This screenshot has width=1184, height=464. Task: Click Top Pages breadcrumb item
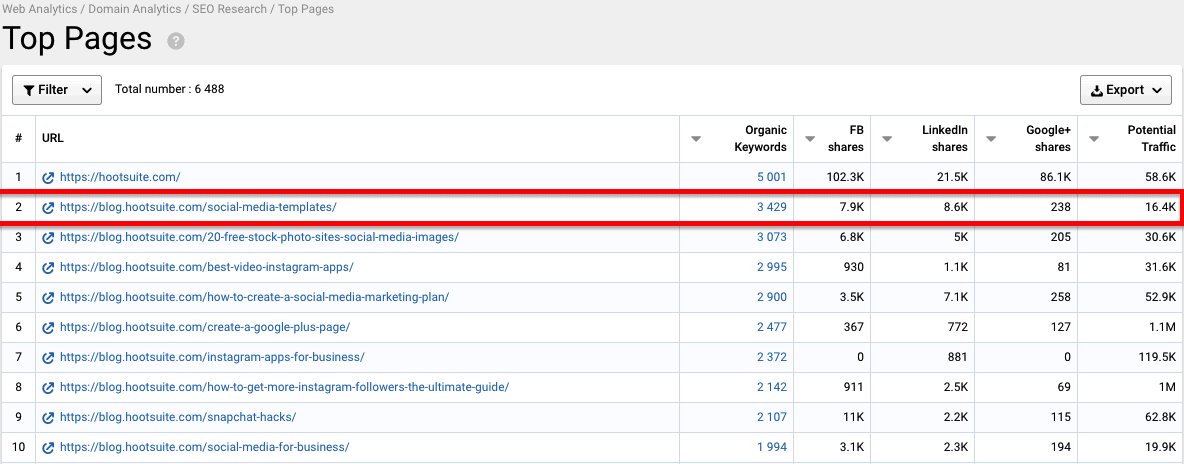[306, 9]
